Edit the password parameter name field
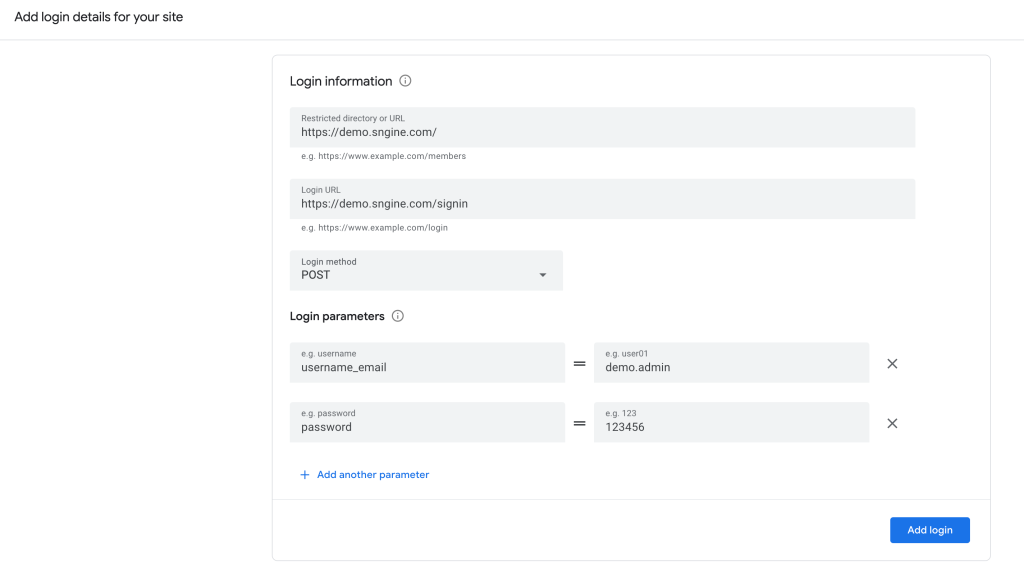Screen dimensions: 1024x587 coord(427,422)
